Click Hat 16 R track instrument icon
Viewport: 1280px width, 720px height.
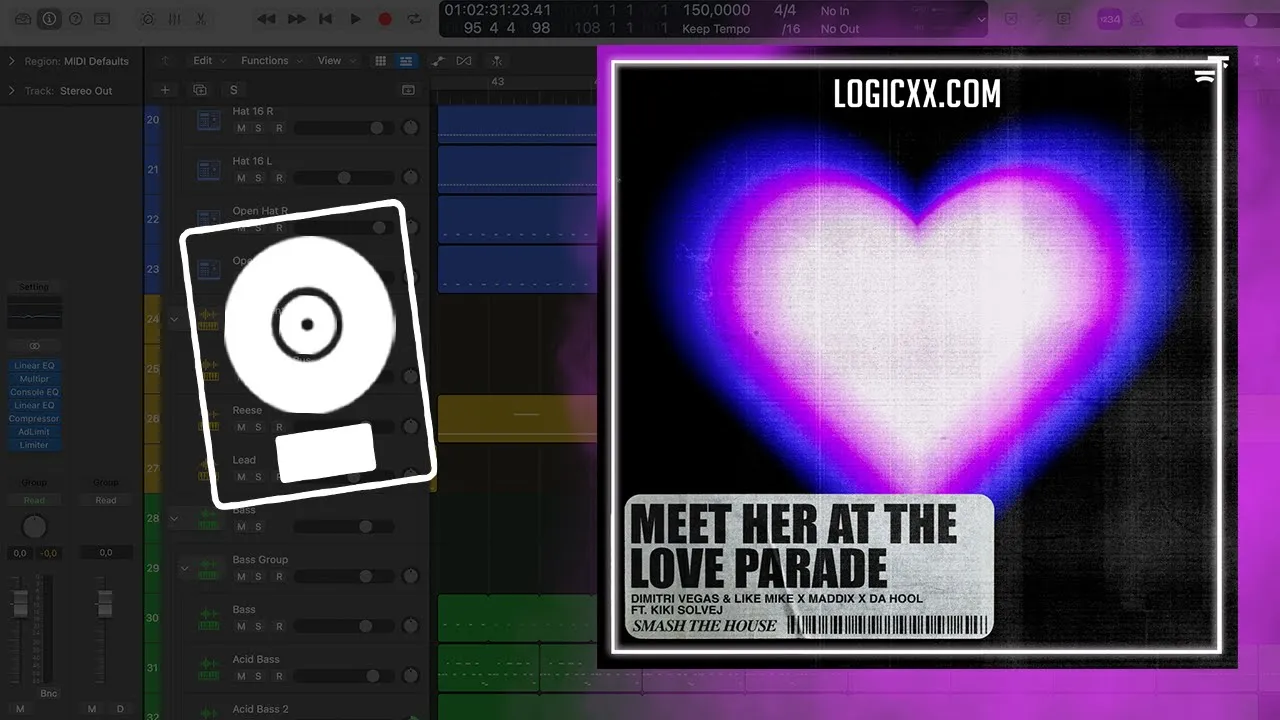[209, 121]
